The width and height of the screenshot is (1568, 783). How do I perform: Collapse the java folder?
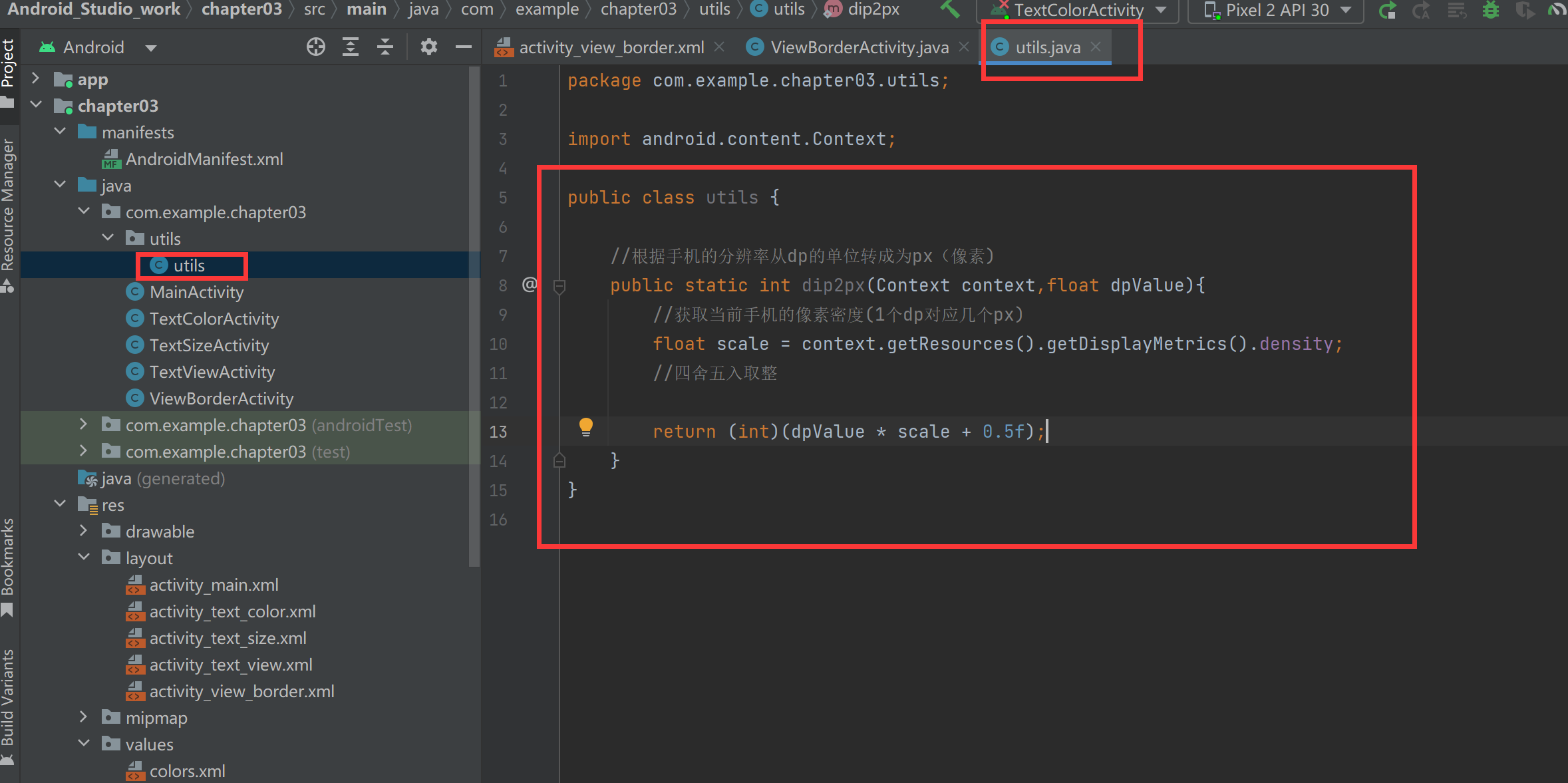[x=60, y=185]
